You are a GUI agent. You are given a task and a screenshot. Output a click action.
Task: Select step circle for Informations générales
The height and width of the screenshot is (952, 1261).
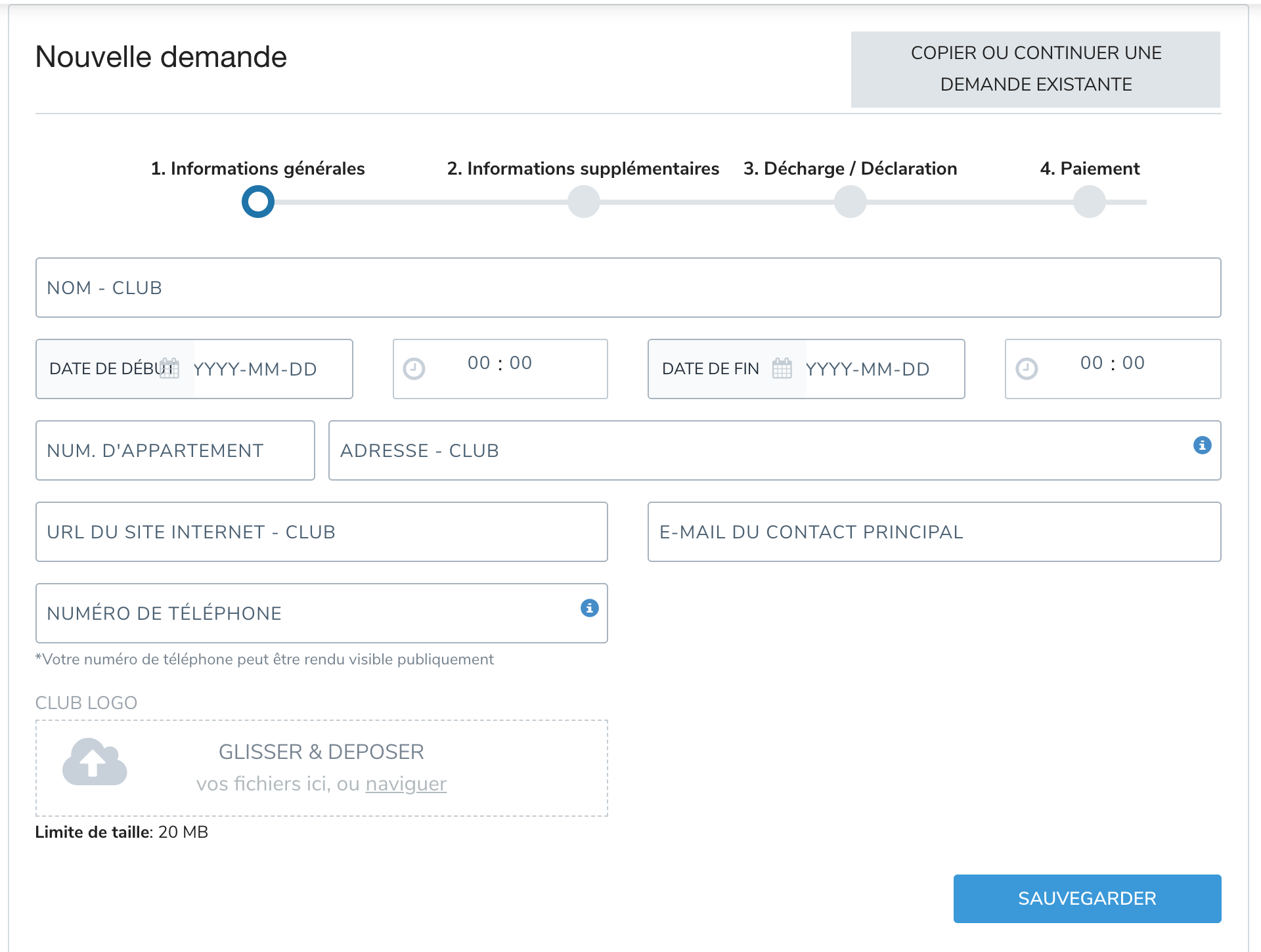[258, 202]
